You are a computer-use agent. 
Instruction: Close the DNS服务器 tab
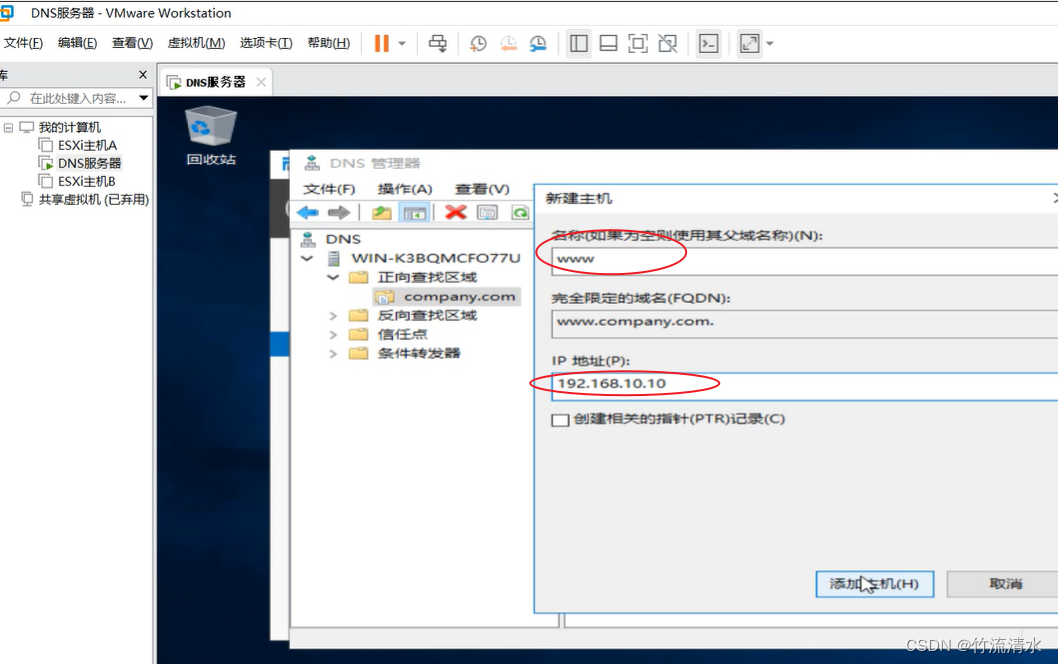pos(261,82)
